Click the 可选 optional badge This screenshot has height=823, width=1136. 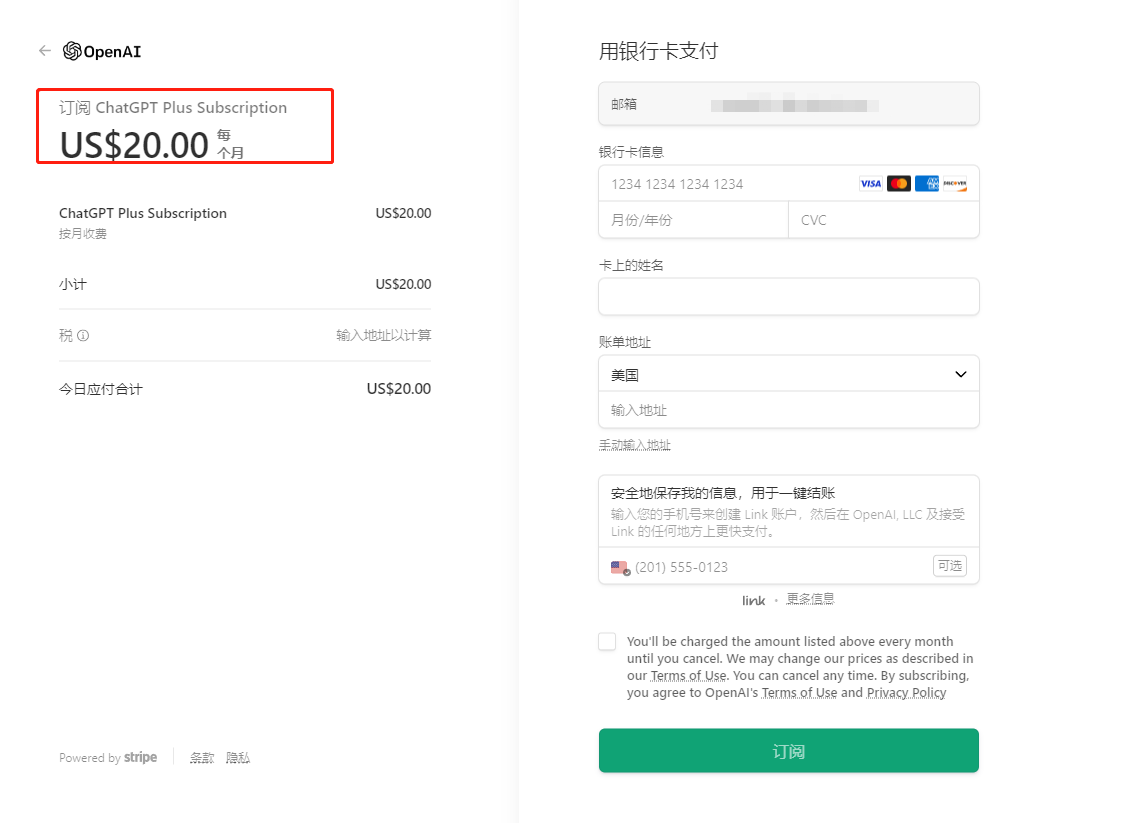point(950,566)
